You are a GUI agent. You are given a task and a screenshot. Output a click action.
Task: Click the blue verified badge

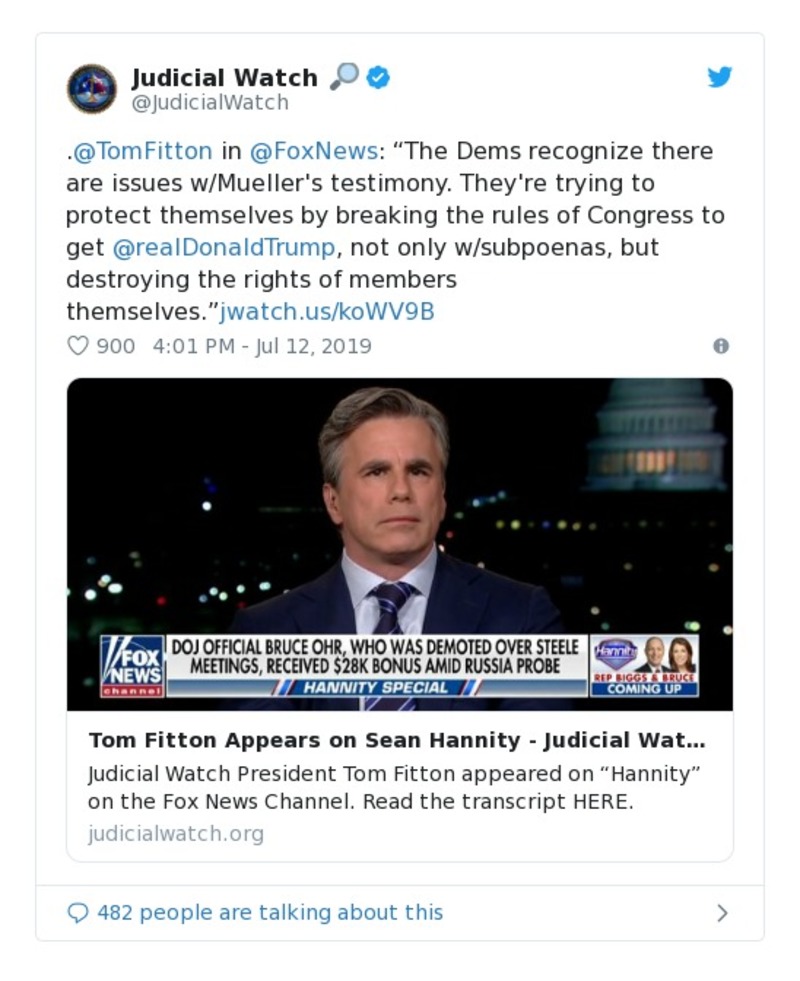click(x=377, y=77)
